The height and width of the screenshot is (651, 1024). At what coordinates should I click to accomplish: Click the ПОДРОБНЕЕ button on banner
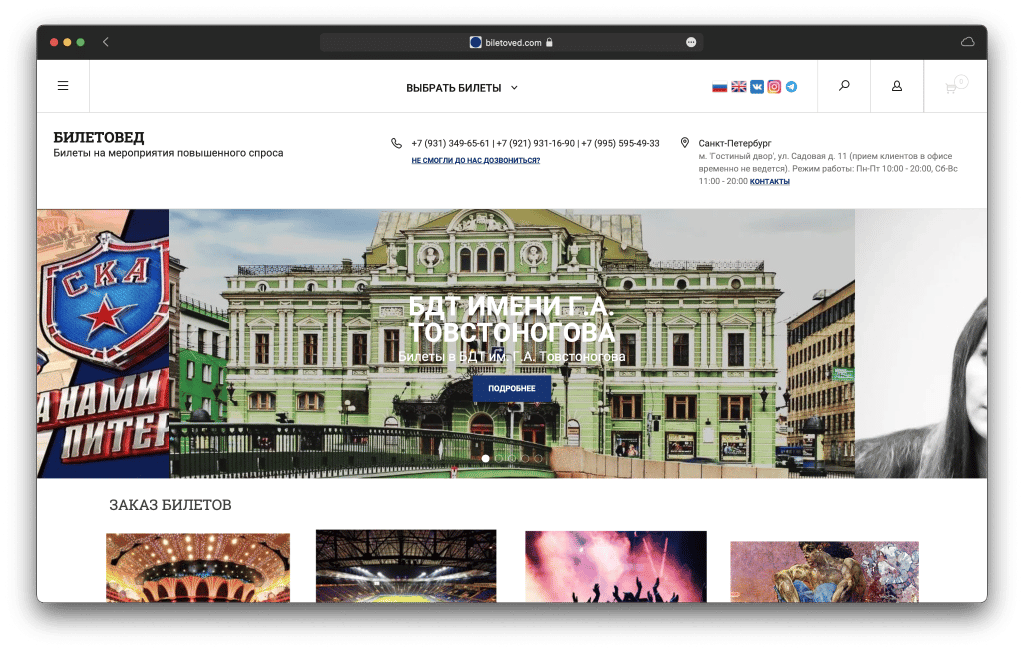pos(511,388)
